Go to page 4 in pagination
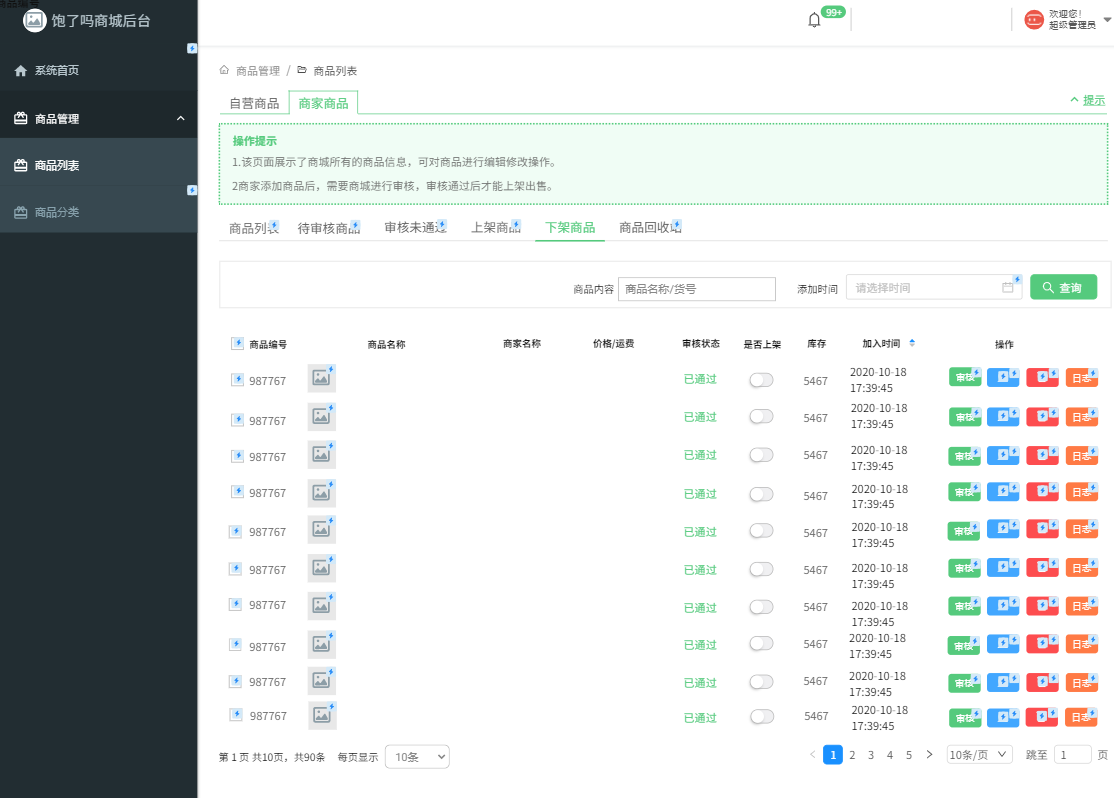This screenshot has height=798, width=1114. (x=889, y=755)
